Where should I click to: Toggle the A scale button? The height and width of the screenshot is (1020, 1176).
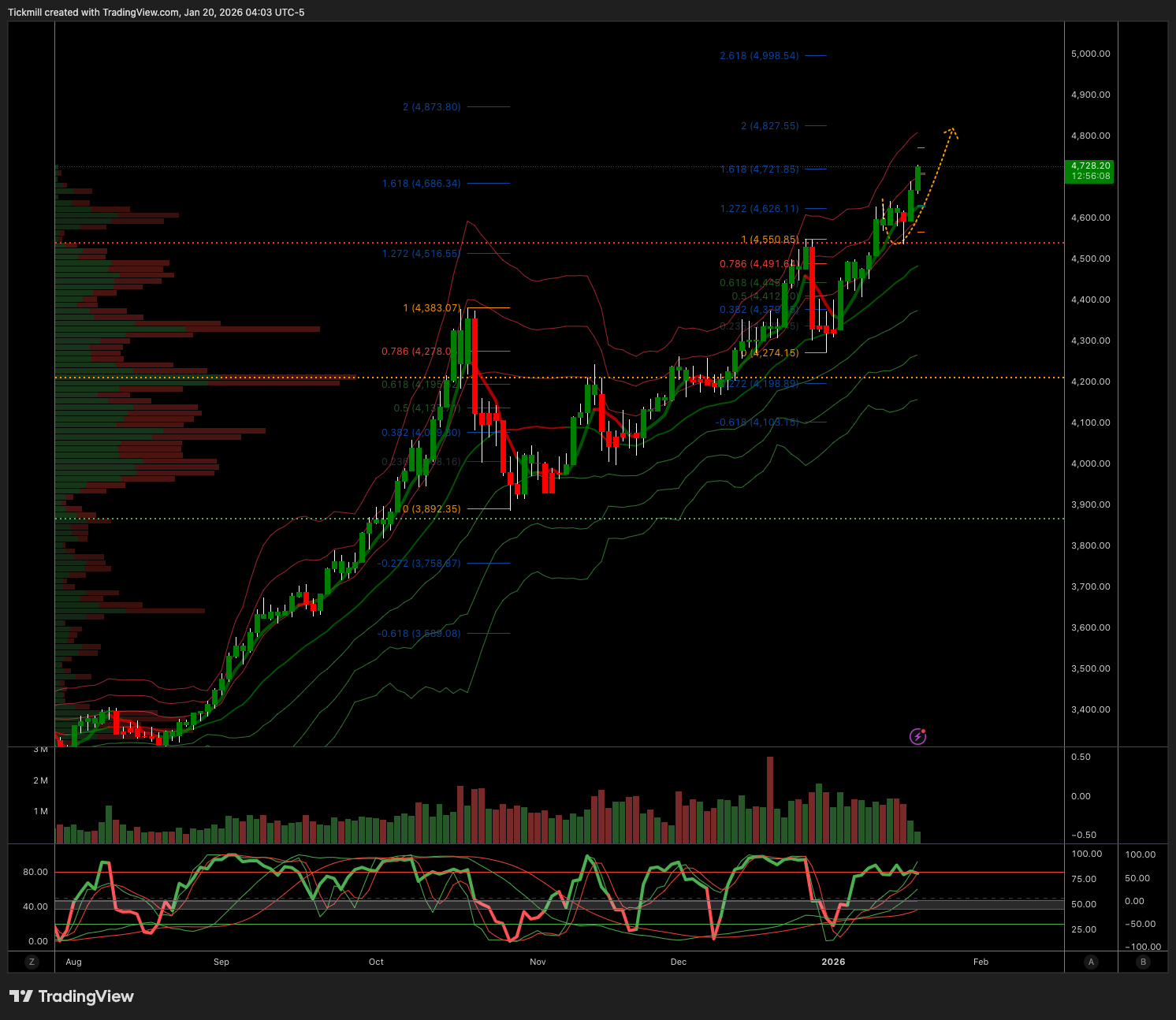[1091, 962]
